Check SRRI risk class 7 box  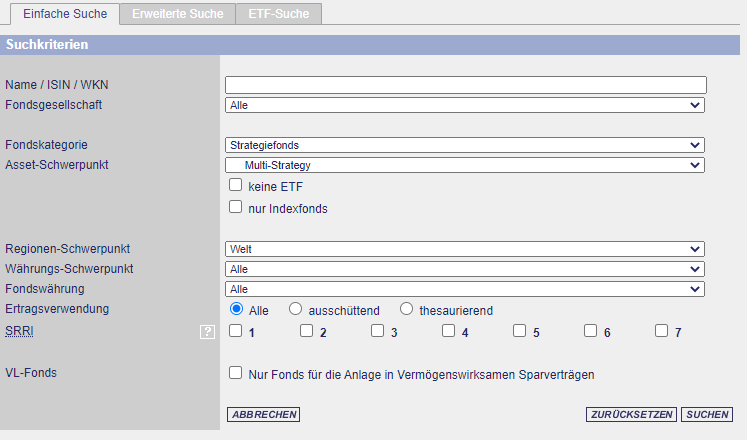point(662,331)
